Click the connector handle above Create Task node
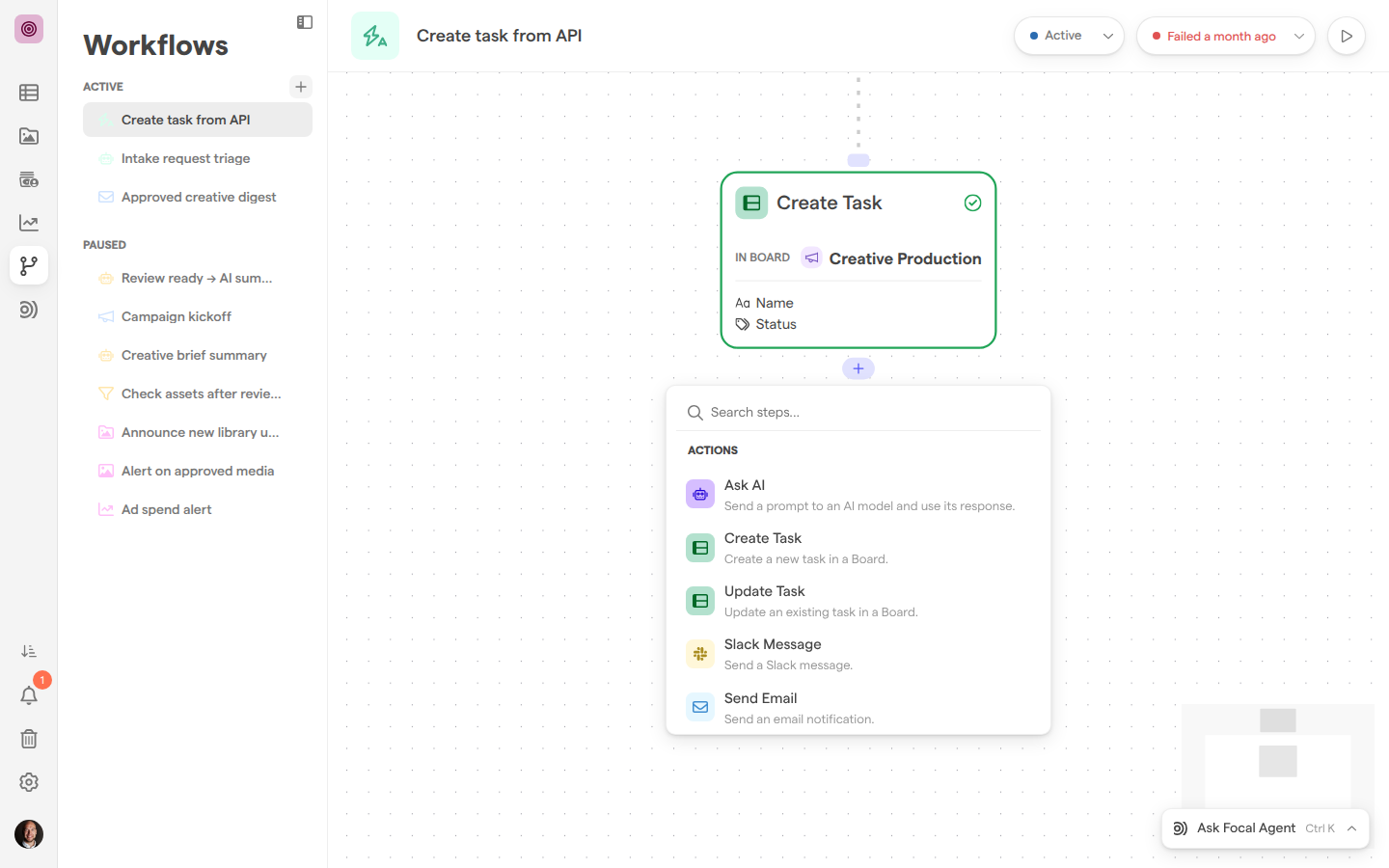Viewport: 1389px width, 868px height. (858, 160)
